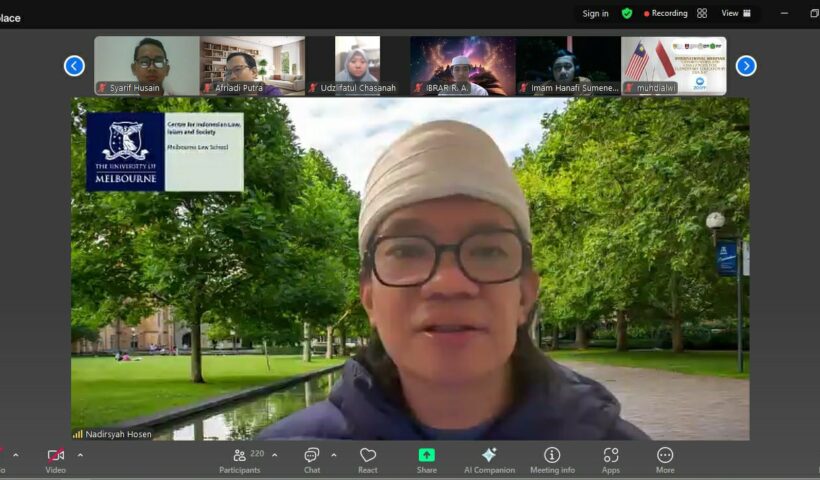This screenshot has width=820, height=480.
Task: Toggle the Video camera on
Action: (56, 457)
